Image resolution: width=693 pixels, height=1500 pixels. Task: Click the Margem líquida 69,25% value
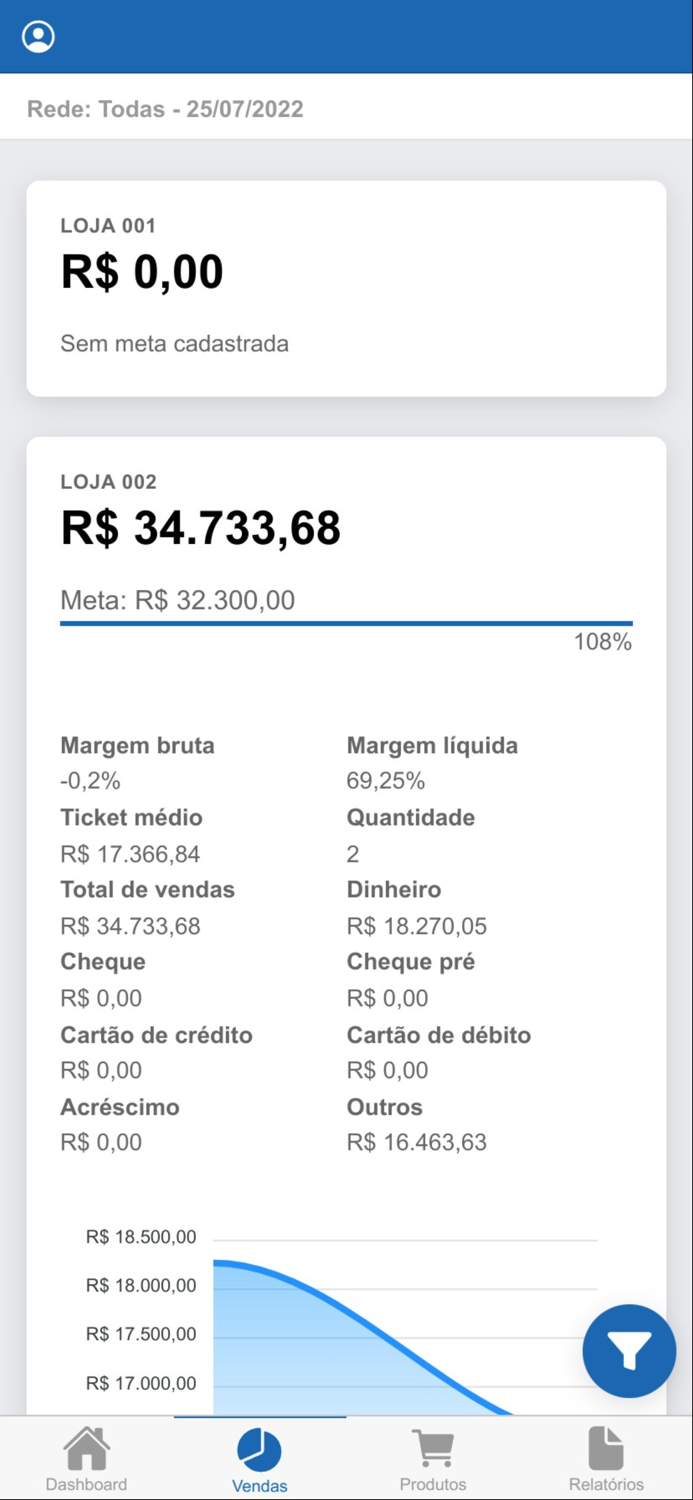pos(386,781)
